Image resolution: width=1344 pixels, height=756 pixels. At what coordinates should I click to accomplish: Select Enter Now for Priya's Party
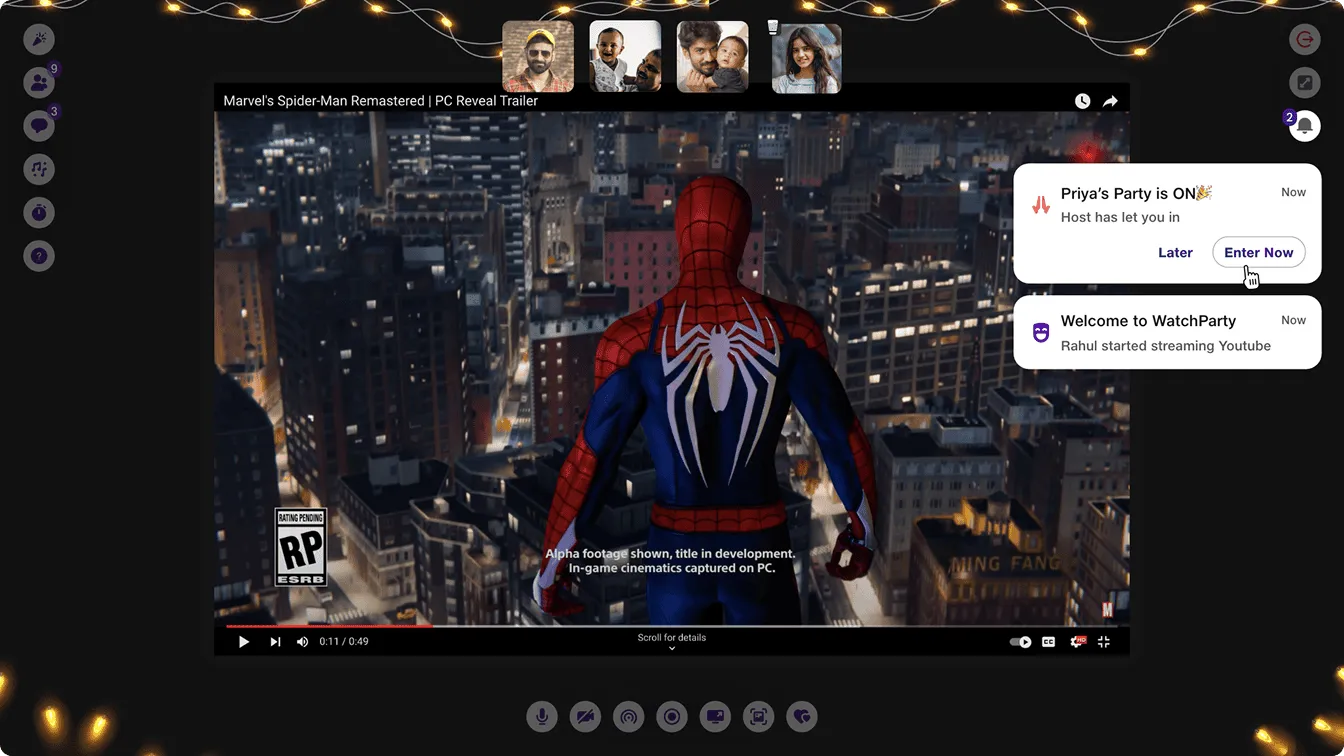[1258, 252]
